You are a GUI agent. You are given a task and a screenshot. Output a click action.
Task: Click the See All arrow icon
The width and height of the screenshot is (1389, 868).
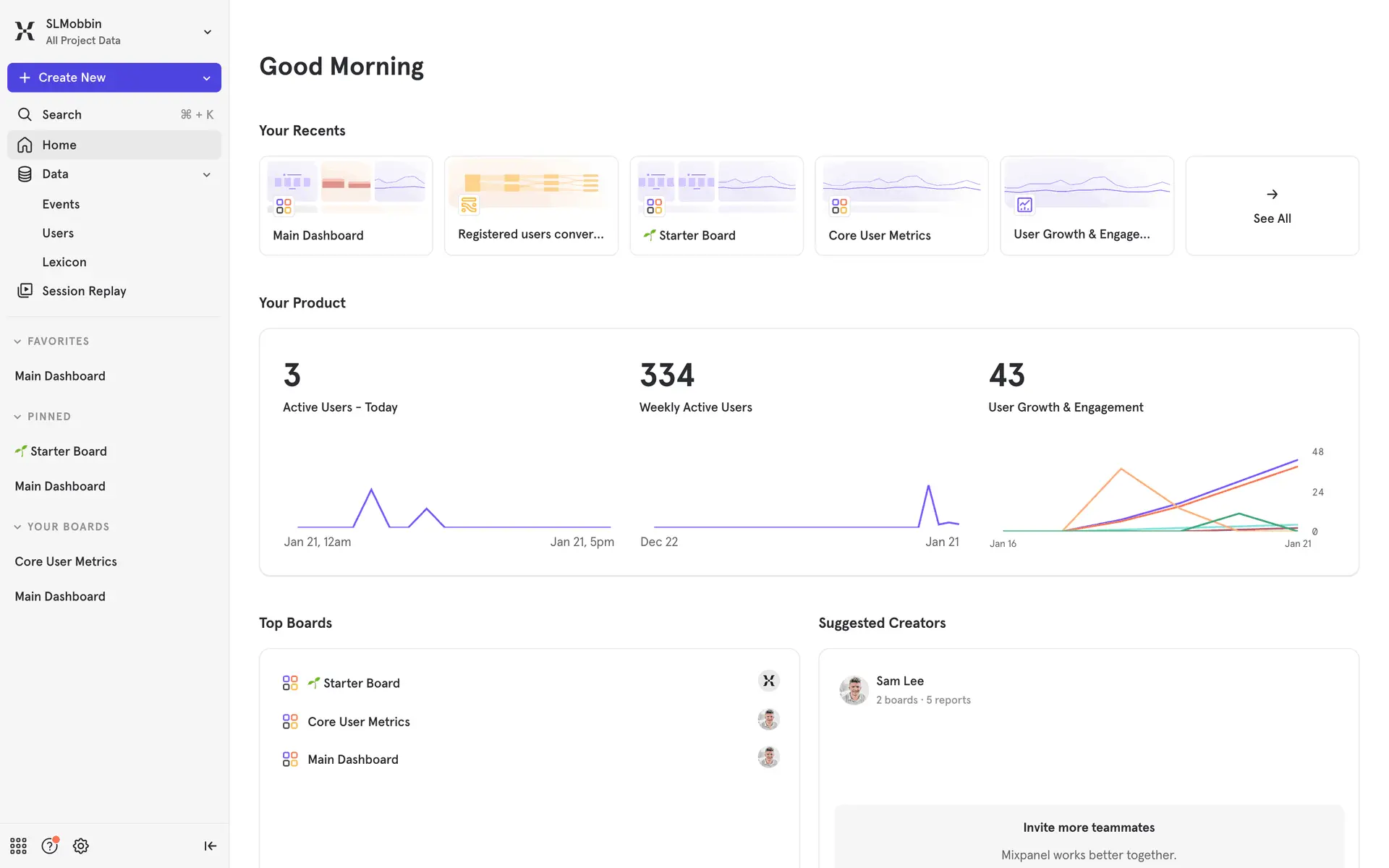tap(1272, 195)
